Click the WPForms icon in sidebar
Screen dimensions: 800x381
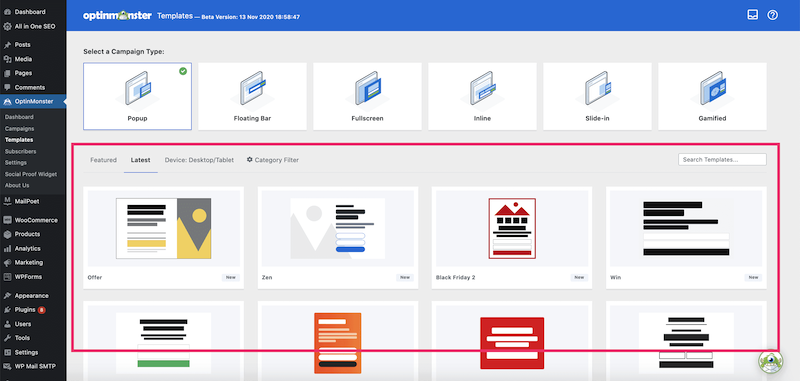7,277
